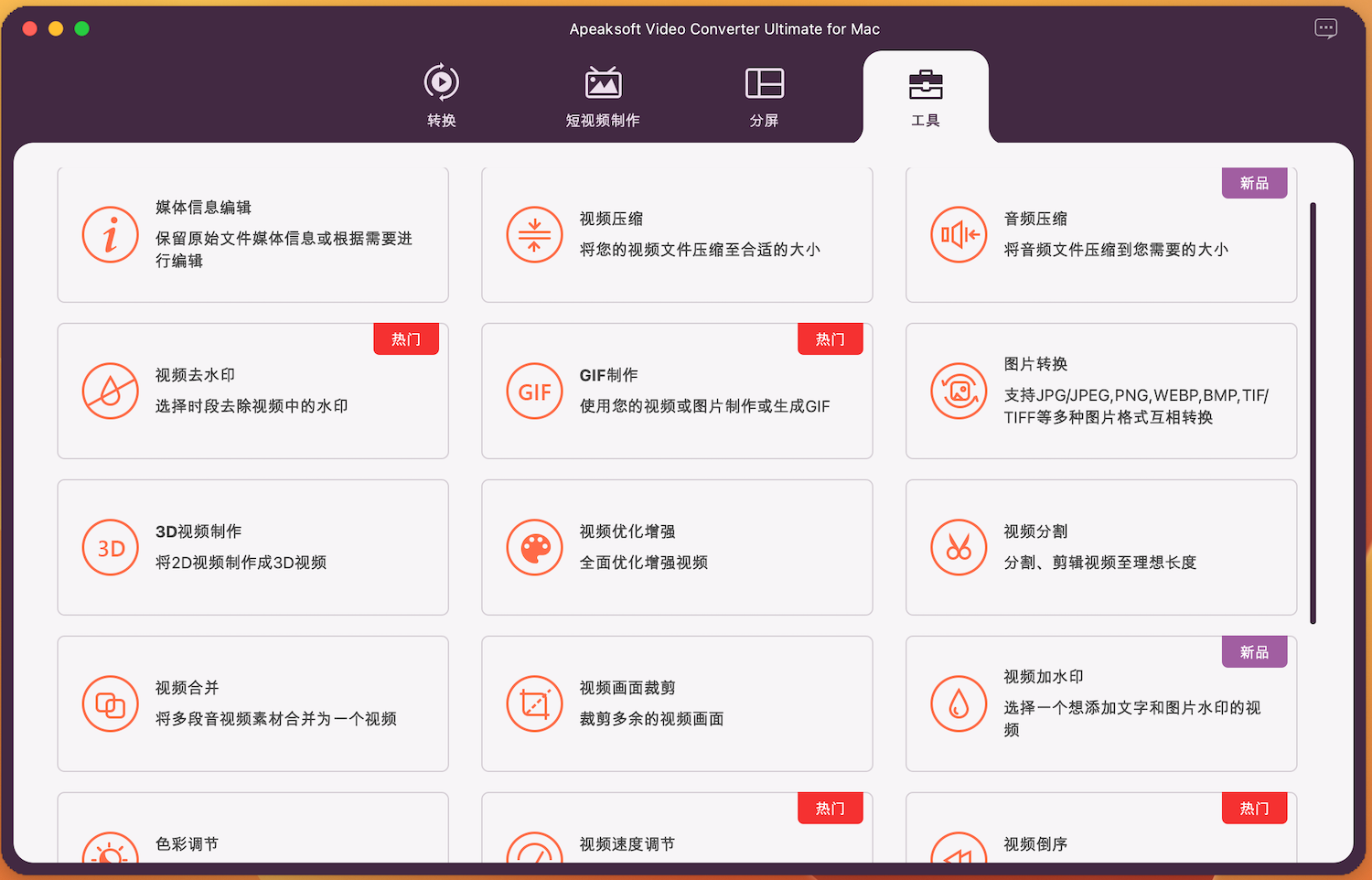
Task: Click the 视频速度调节 card title
Action: [x=627, y=843]
